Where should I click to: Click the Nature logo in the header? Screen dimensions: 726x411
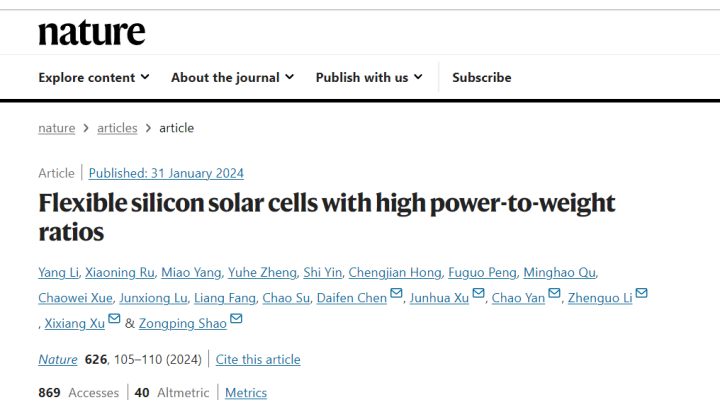click(92, 32)
